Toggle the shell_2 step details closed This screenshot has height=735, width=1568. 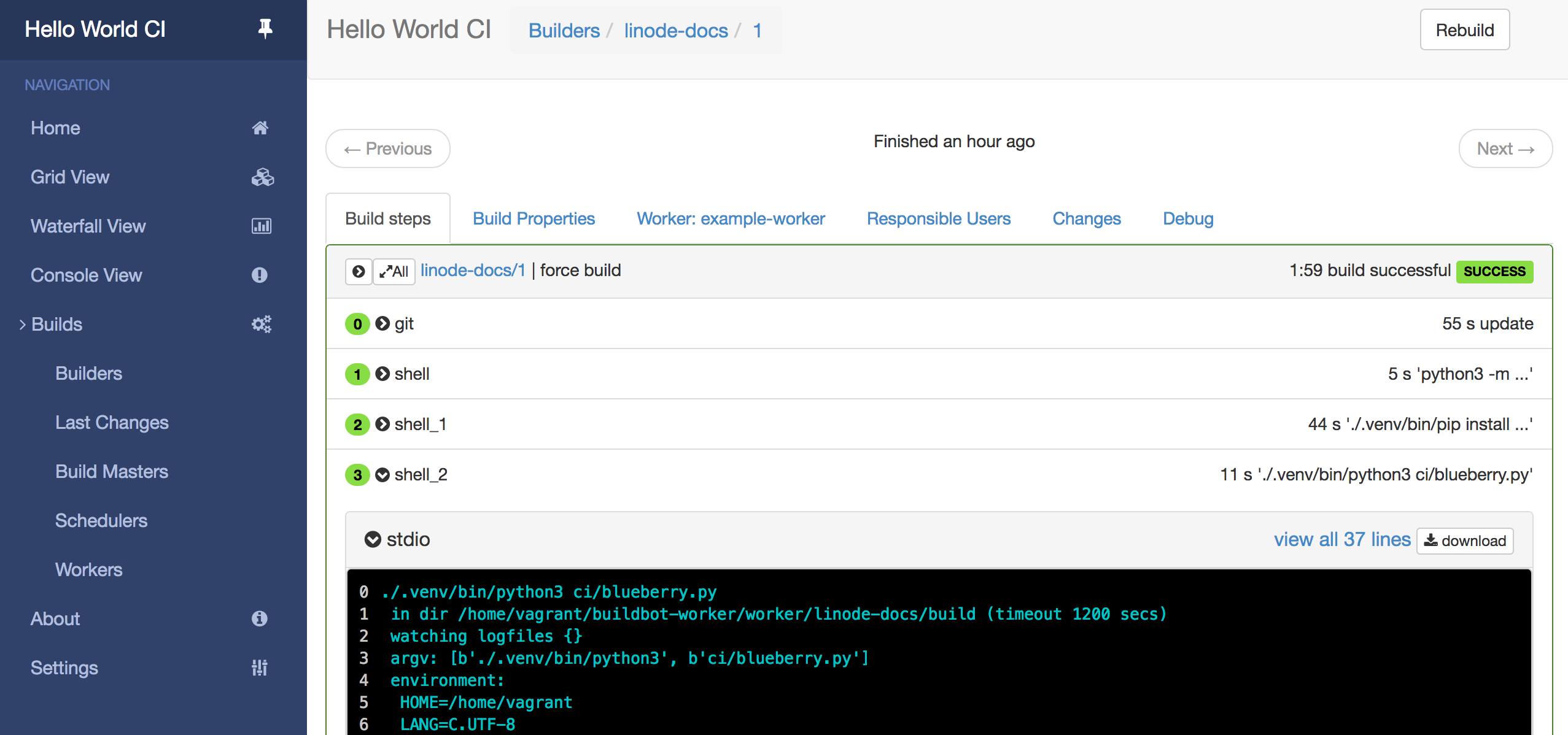coord(382,474)
